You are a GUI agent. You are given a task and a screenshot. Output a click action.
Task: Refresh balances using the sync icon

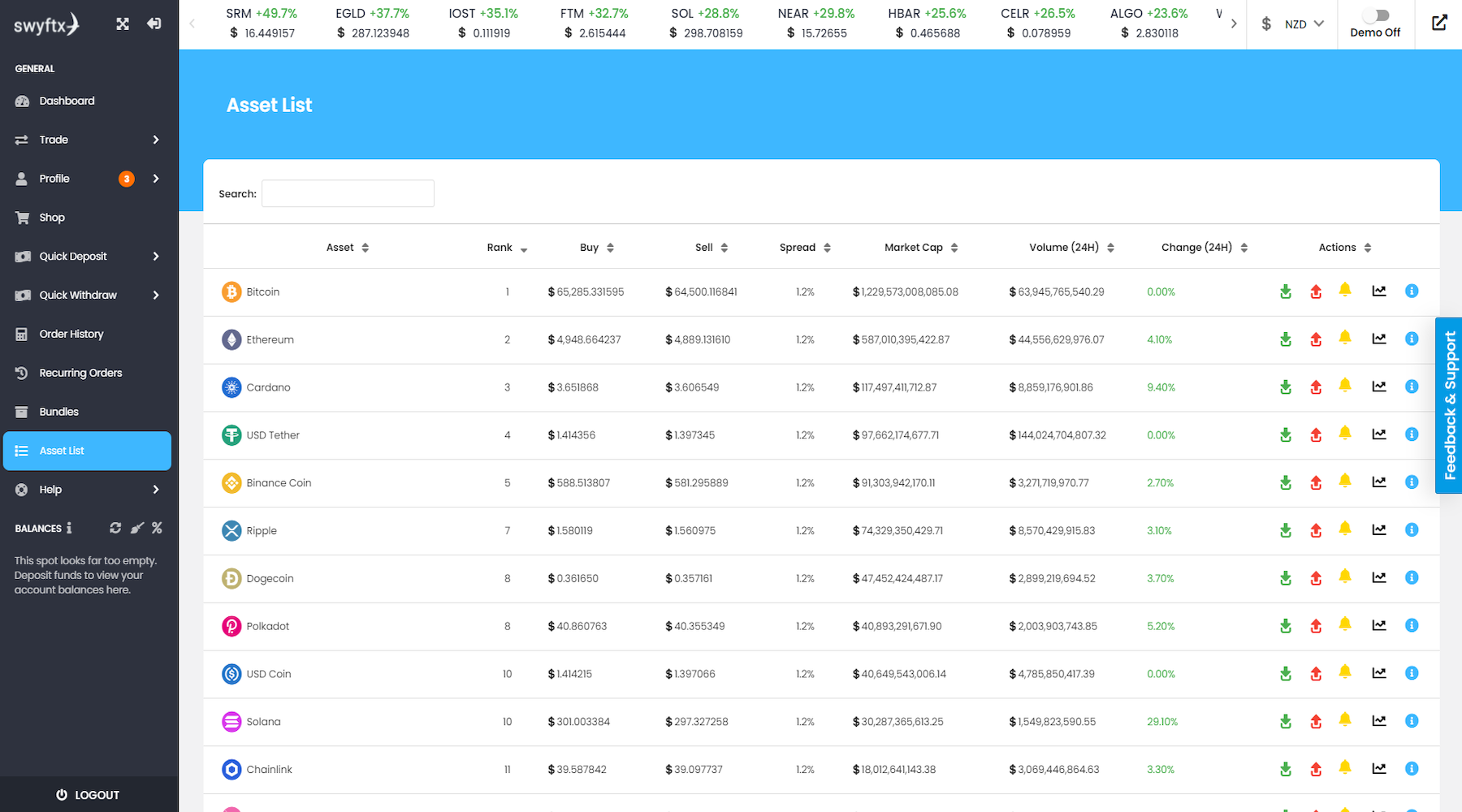point(115,528)
